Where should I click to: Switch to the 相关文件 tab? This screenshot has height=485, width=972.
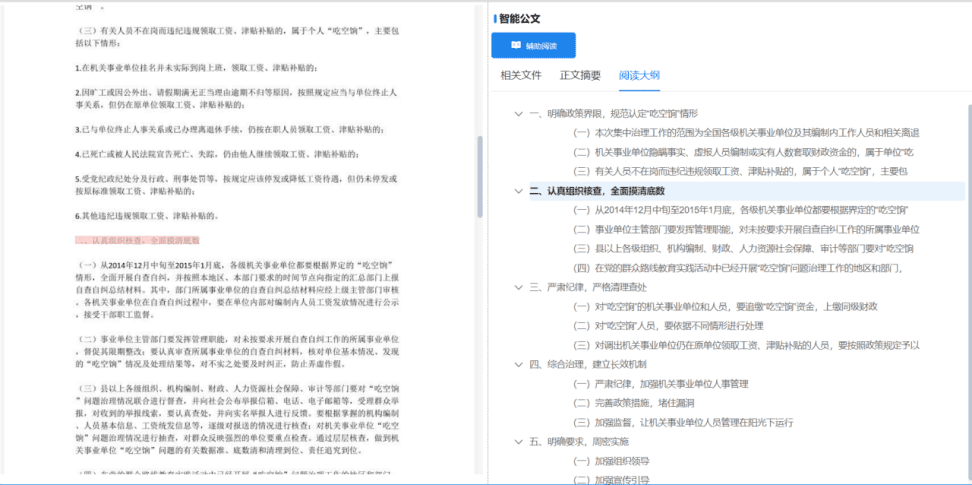(x=521, y=76)
